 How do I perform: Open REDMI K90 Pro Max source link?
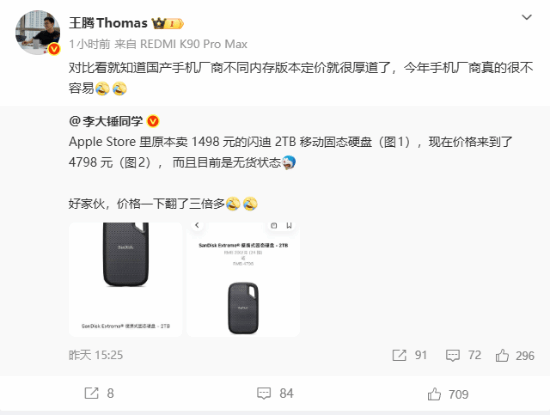point(194,44)
